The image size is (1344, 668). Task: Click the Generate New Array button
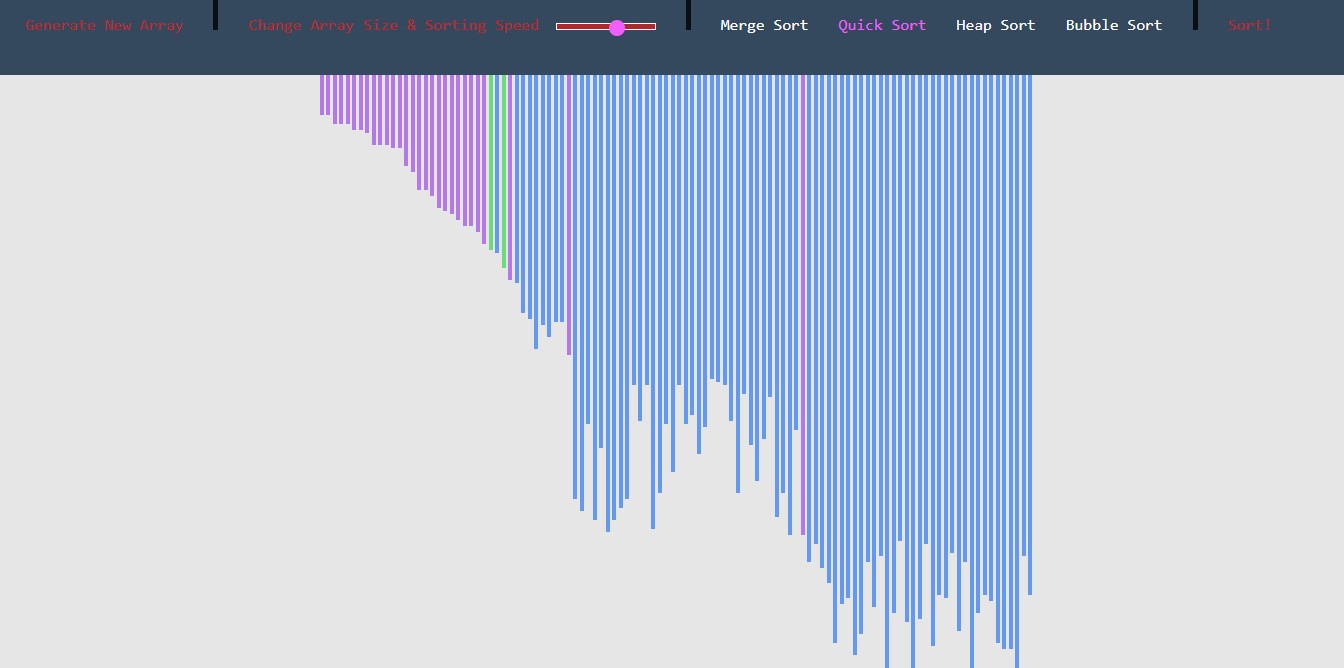(104, 25)
